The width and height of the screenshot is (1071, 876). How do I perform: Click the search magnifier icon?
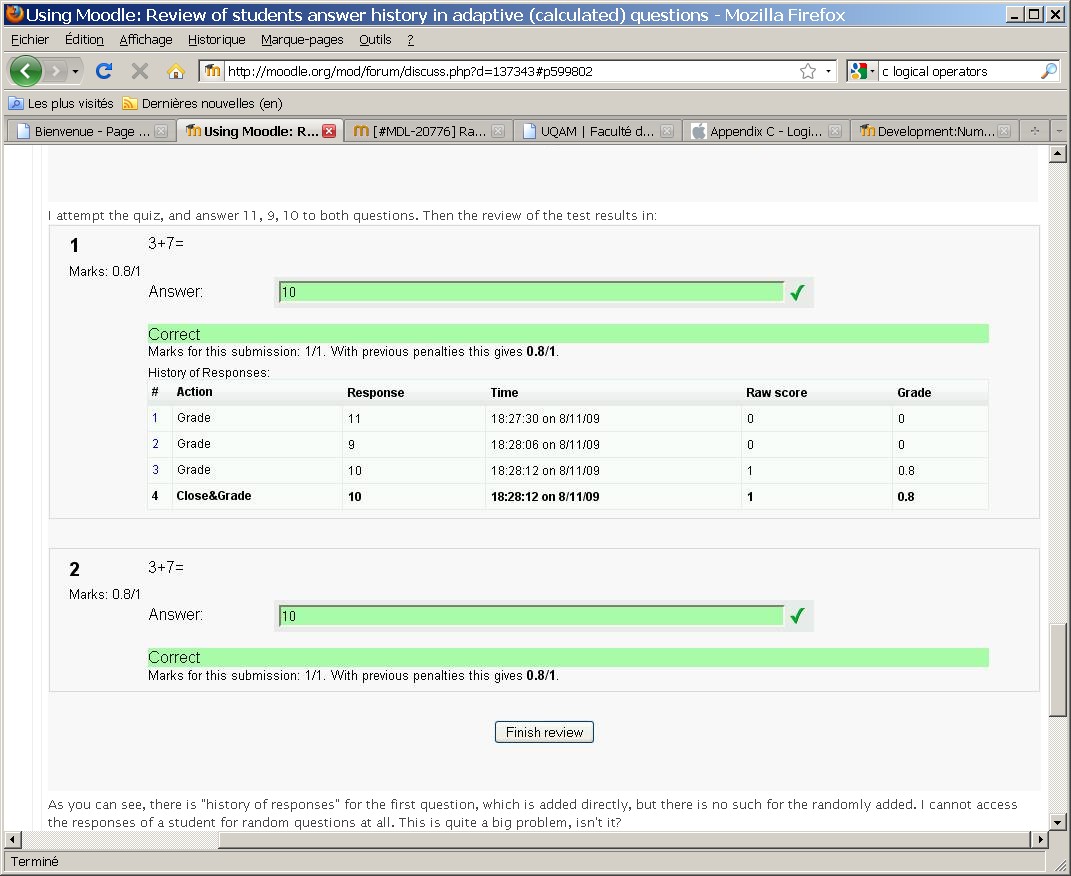(x=1048, y=70)
